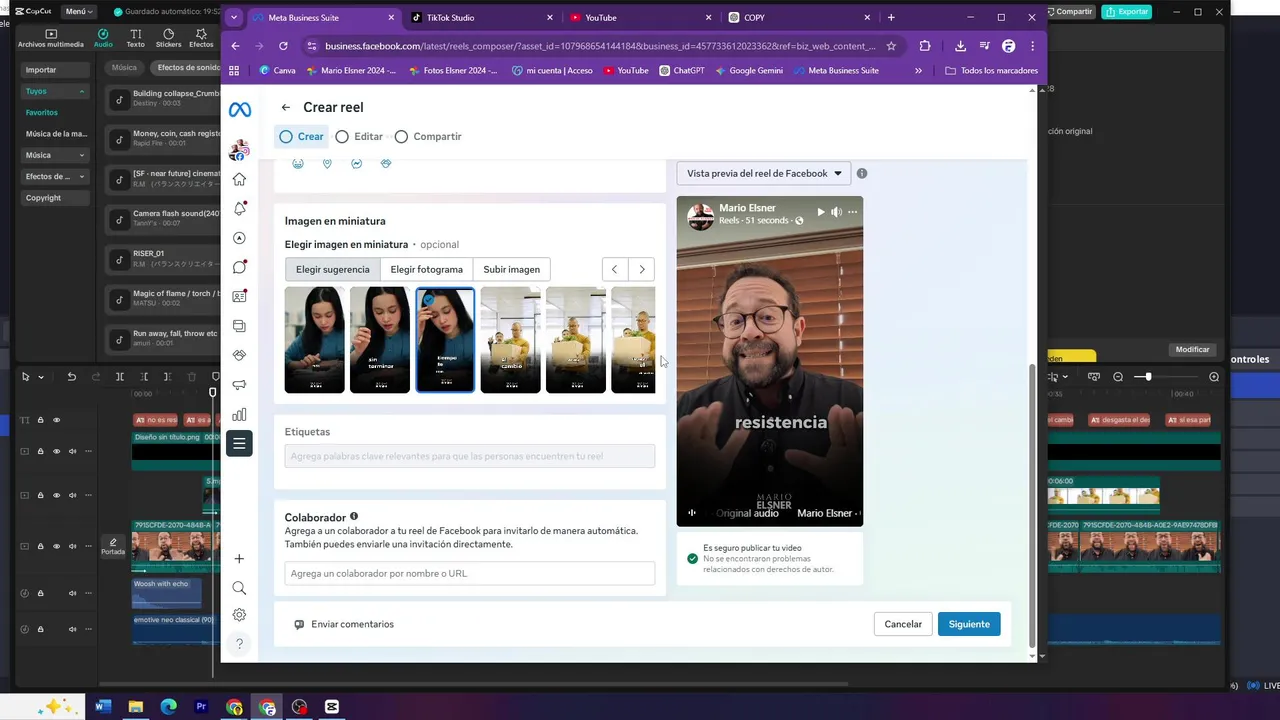Open Stickers tab in CapCut
Image resolution: width=1280 pixels, height=720 pixels.
click(168, 38)
